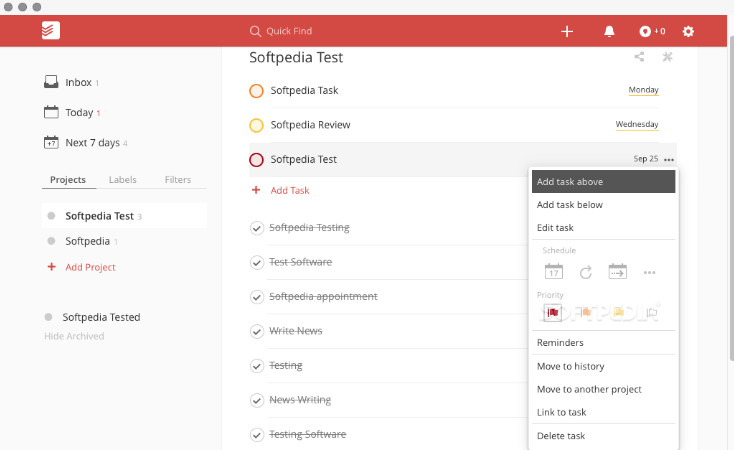Screen dimensions: 734x450
Task: Check off Softpedia Review task circle
Action: pos(256,125)
